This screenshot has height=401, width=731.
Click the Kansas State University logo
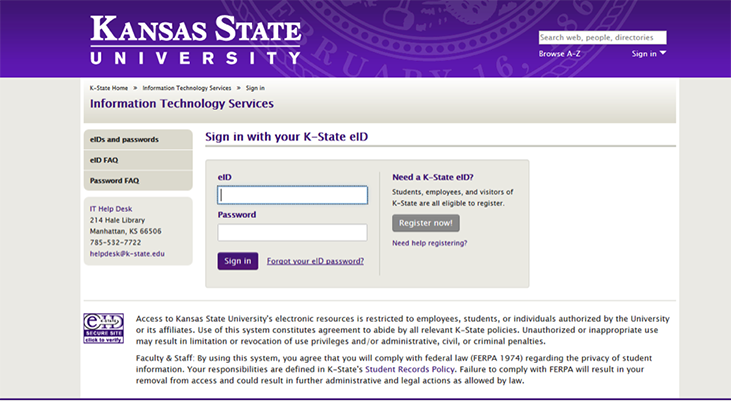(196, 39)
